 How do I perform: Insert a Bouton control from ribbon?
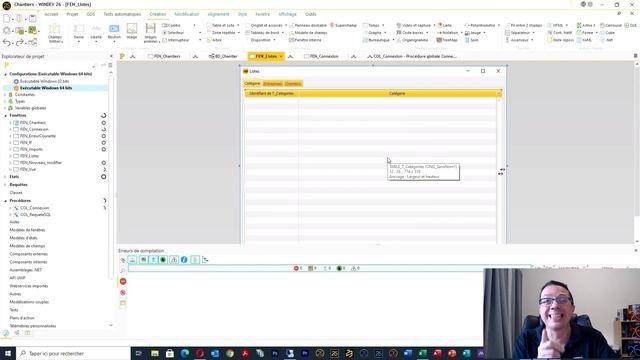coord(114,32)
